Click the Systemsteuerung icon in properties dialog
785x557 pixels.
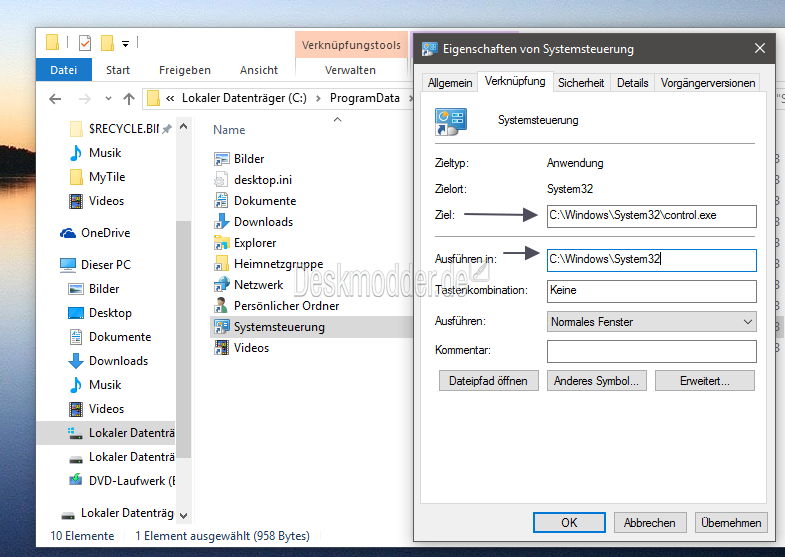coord(451,122)
